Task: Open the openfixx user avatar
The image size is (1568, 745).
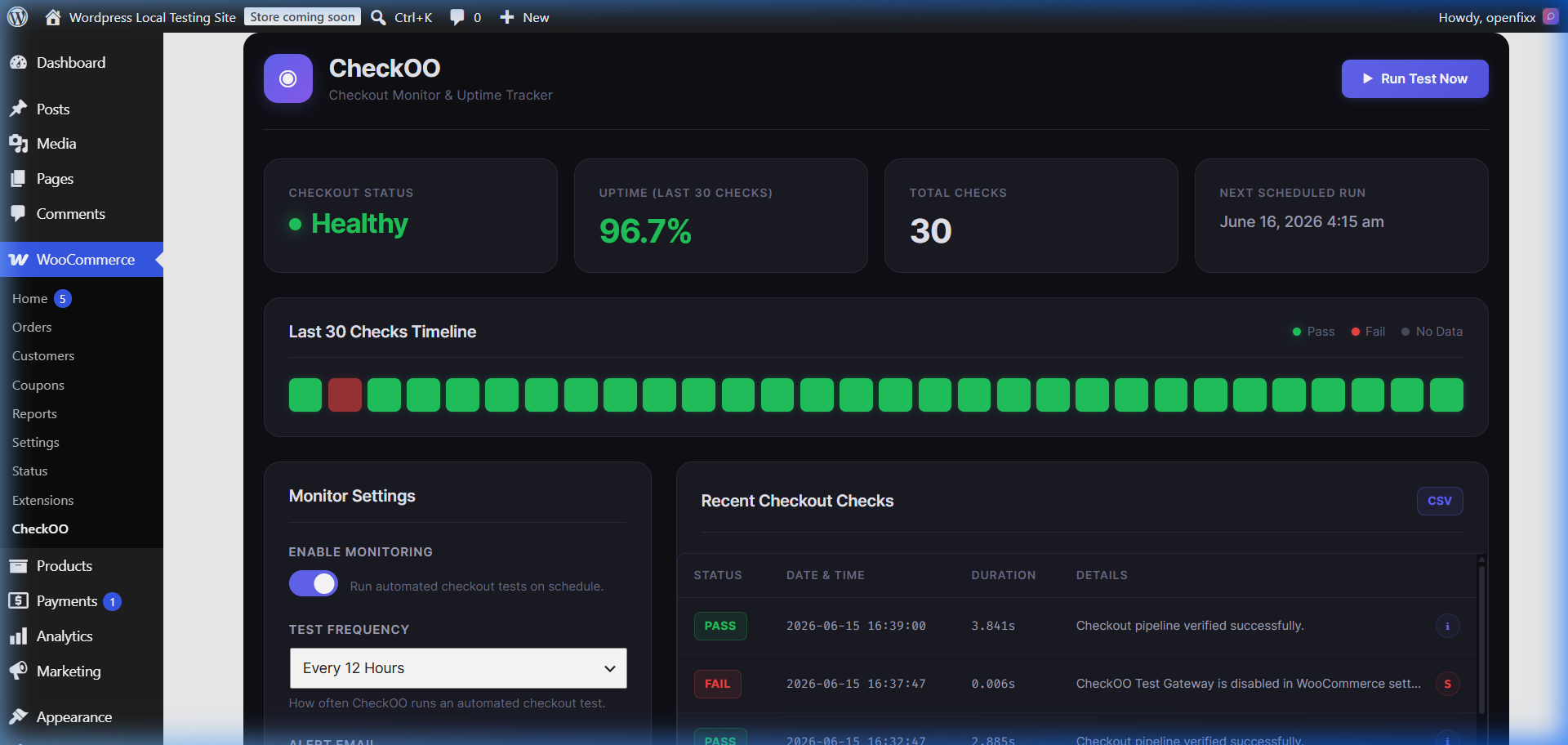Action: [x=1550, y=16]
